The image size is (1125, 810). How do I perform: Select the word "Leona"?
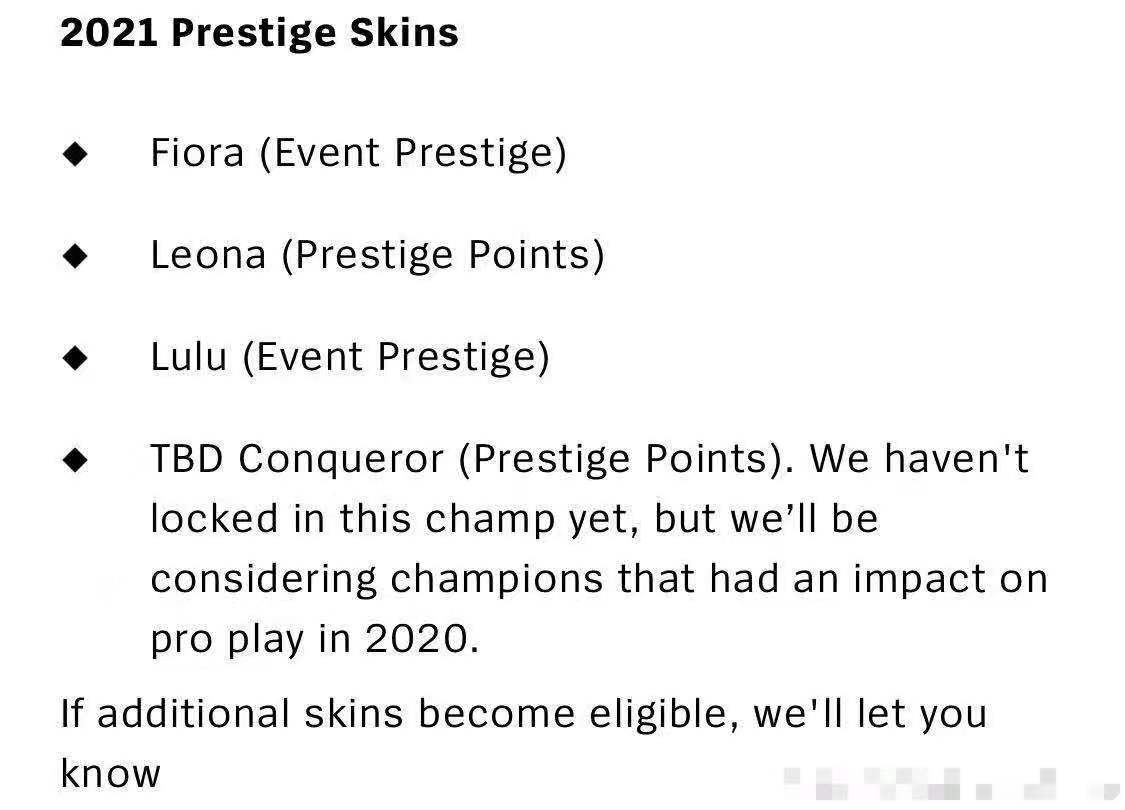(x=208, y=255)
